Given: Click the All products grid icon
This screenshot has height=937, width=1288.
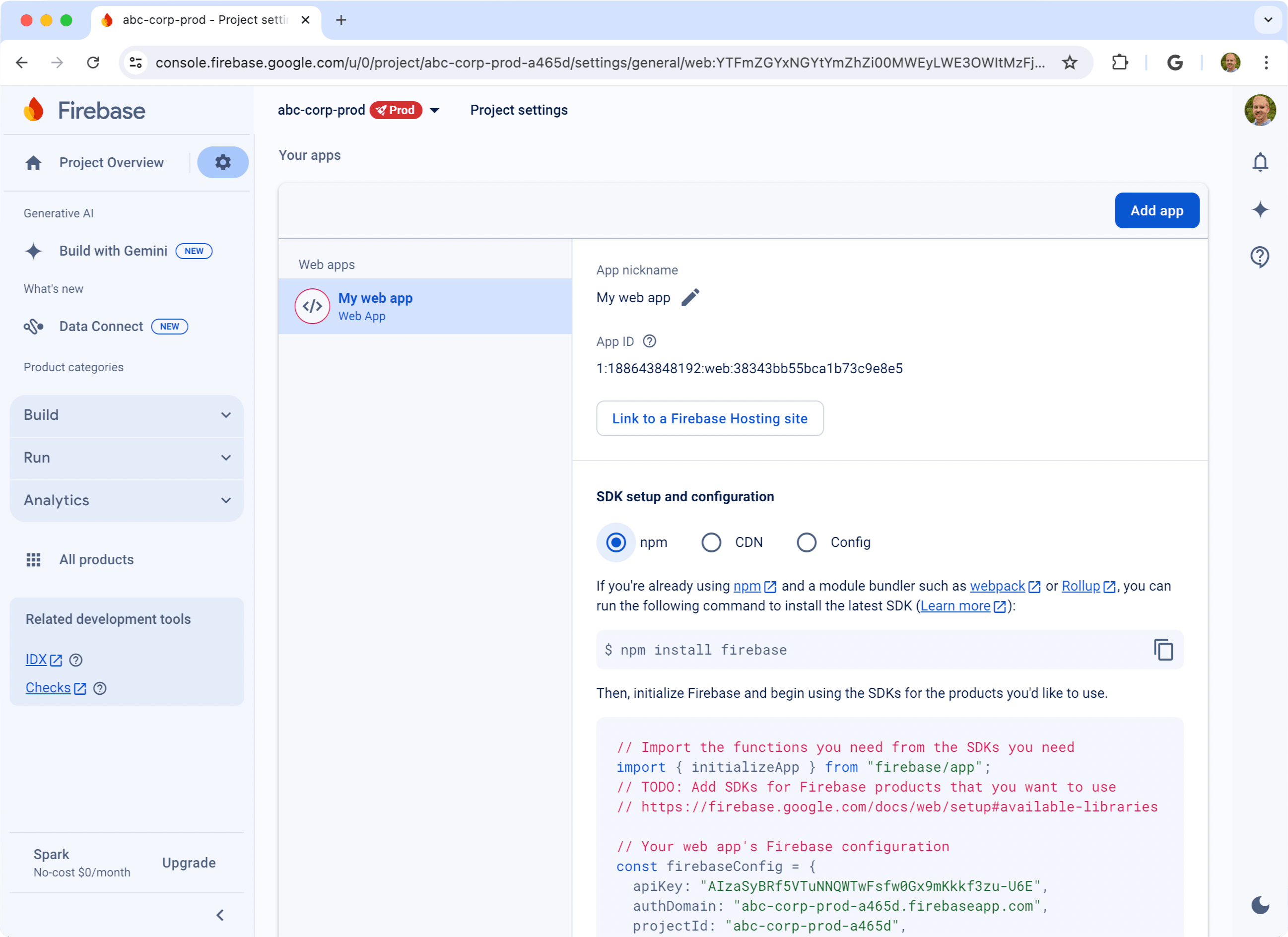Looking at the screenshot, I should pyautogui.click(x=34, y=560).
